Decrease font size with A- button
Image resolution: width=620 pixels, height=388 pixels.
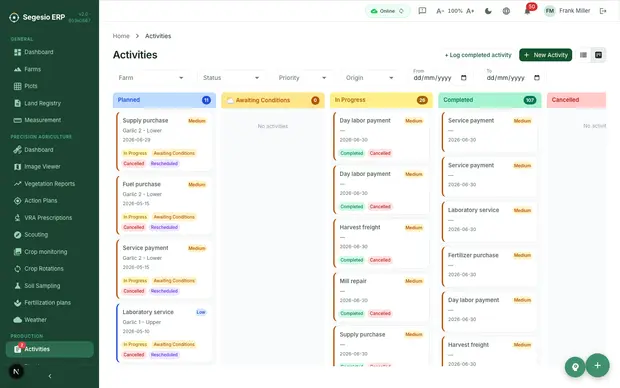click(440, 11)
